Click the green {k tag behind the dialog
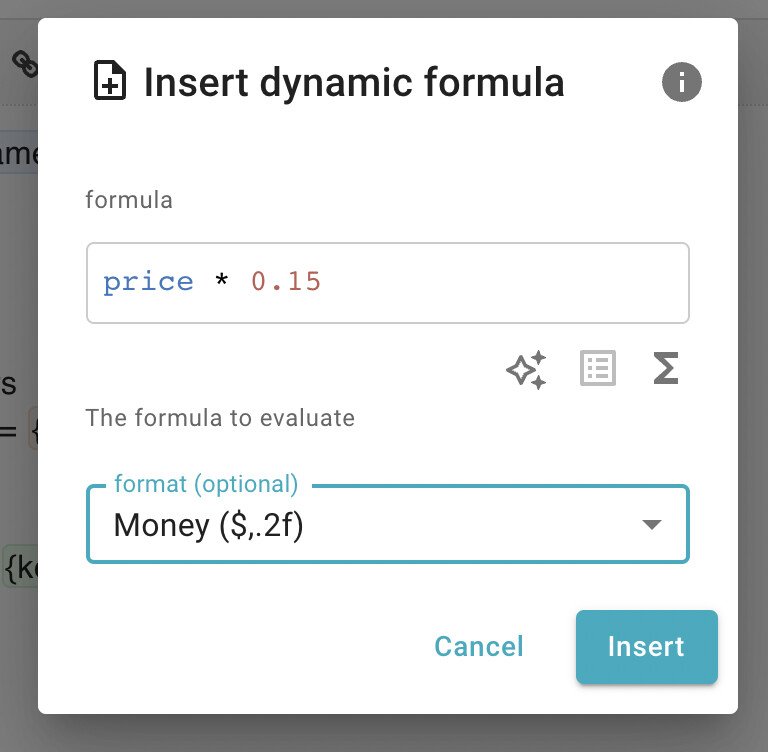Image resolution: width=768 pixels, height=752 pixels. (20, 566)
